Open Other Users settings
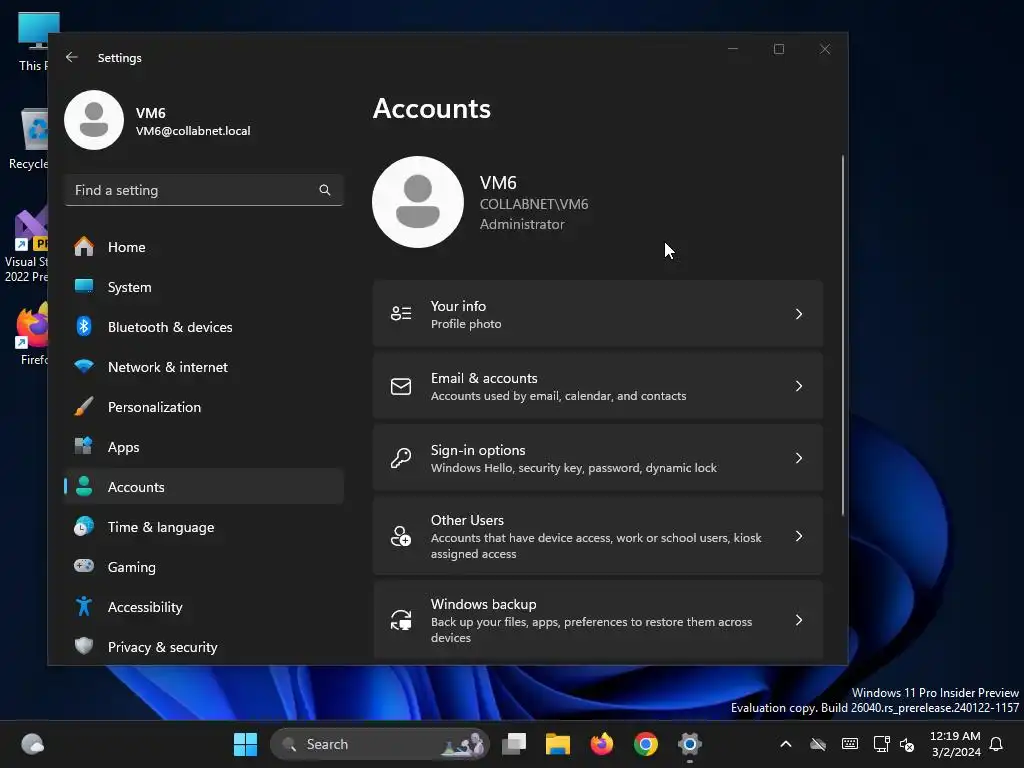This screenshot has width=1024, height=768. point(598,536)
